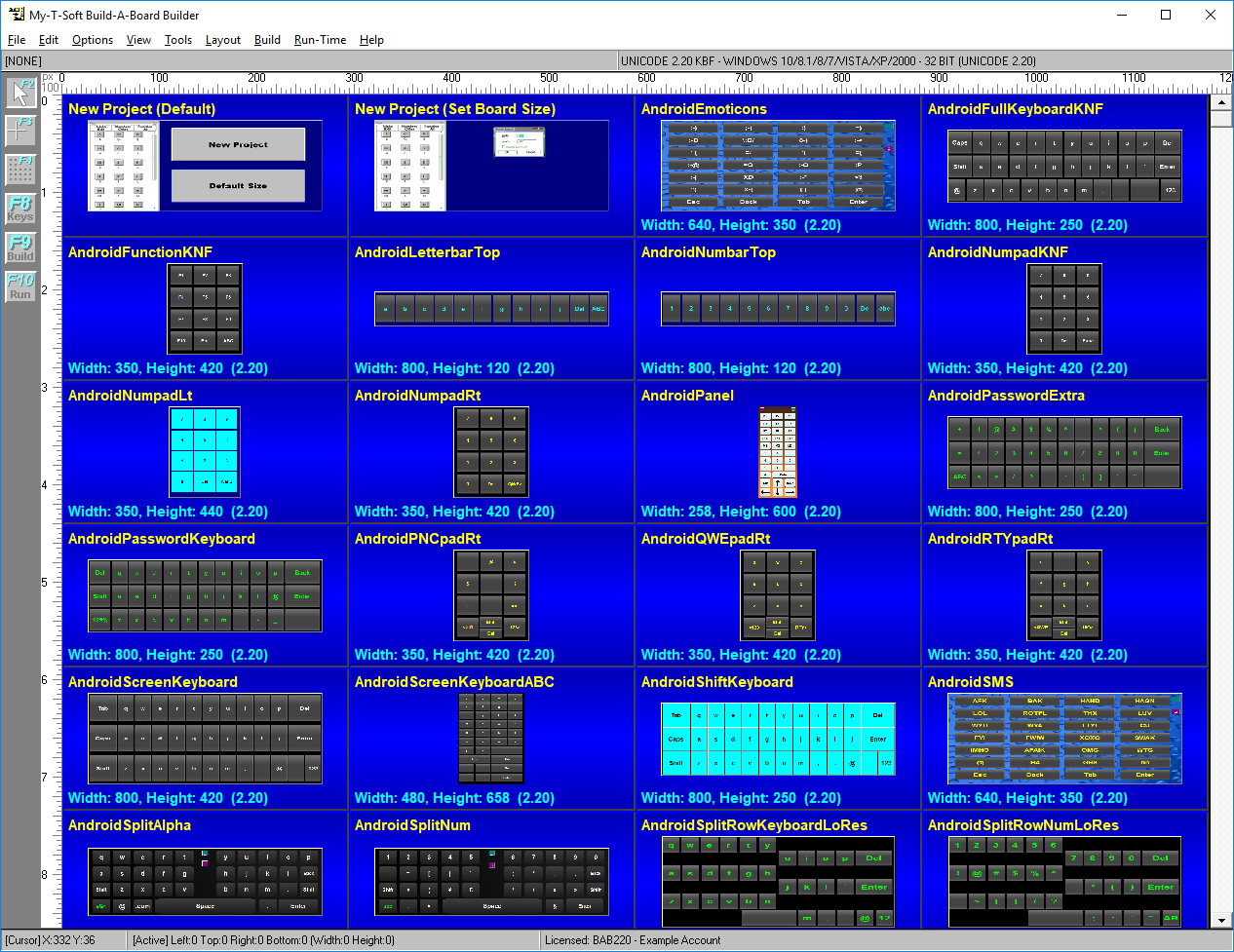Screen dimensions: 1234x952
Task: Activate the F3 crosshair tool
Action: (x=20, y=131)
